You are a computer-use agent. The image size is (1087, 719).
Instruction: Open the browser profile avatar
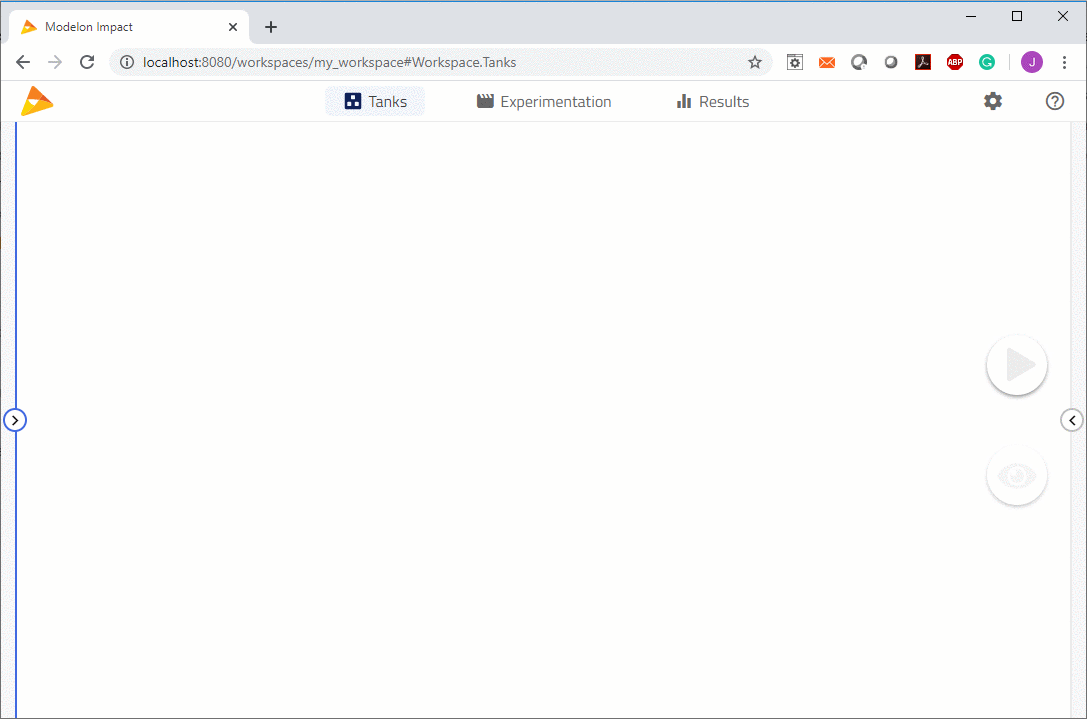click(1031, 62)
